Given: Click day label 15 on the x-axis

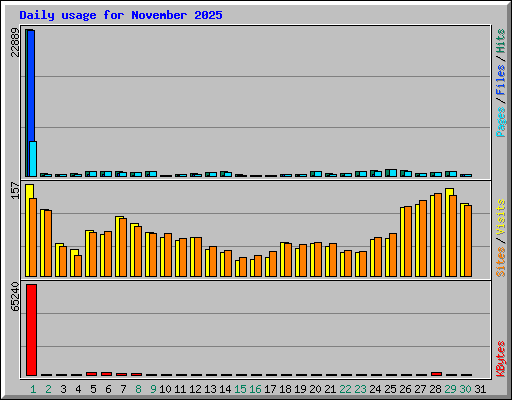Looking at the screenshot, I should 240,389.
